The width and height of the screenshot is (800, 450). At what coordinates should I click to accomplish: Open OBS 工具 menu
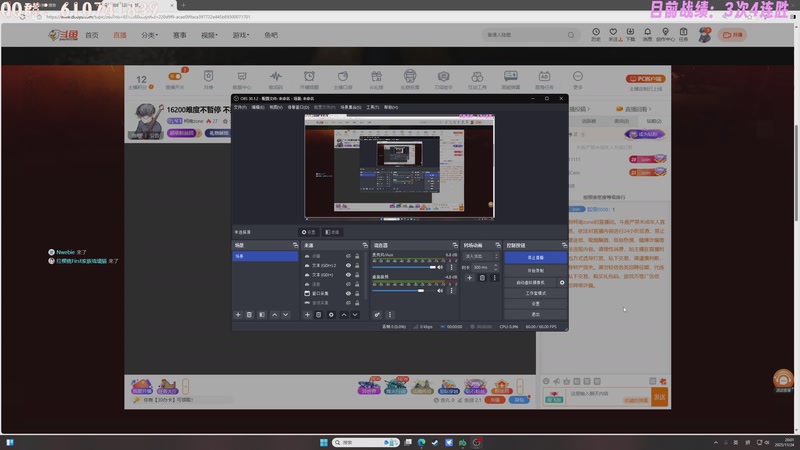[x=372, y=107]
